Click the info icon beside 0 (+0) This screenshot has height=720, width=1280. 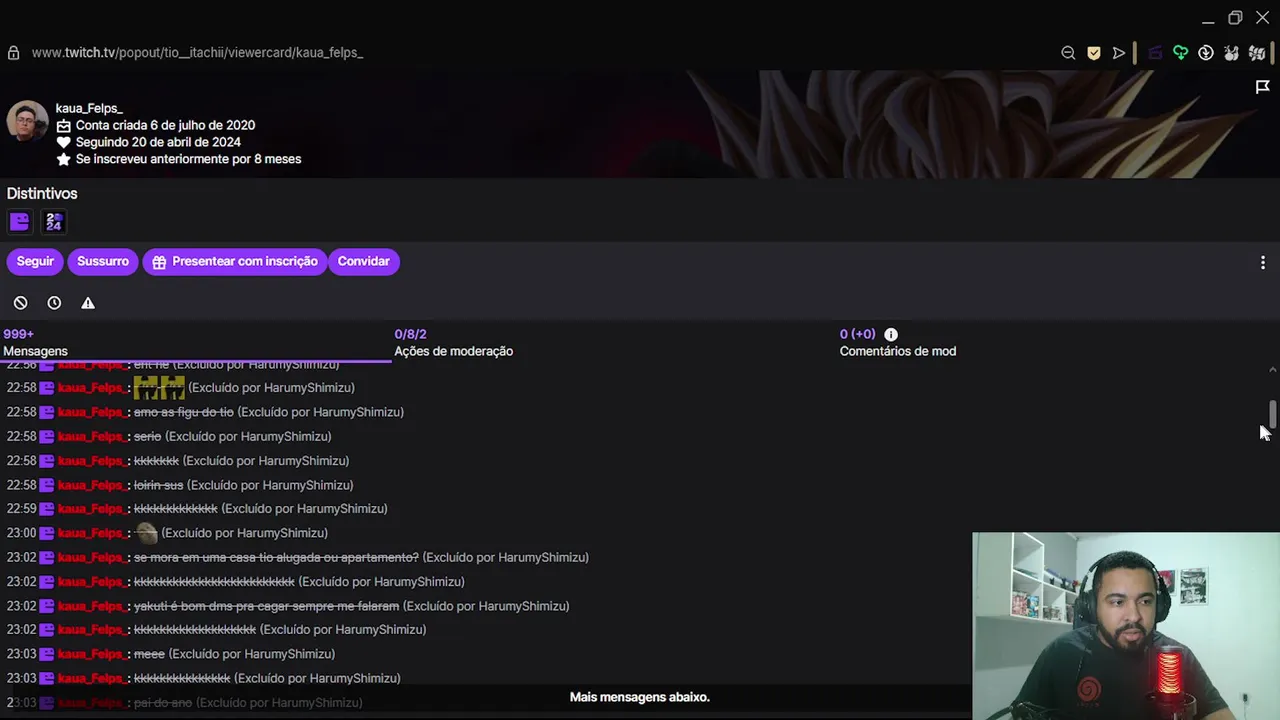tap(891, 334)
